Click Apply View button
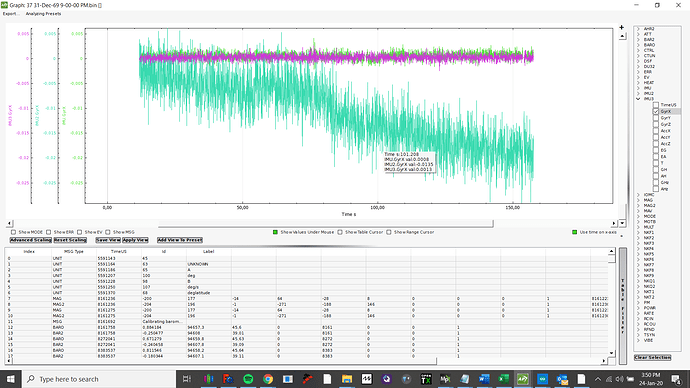The width and height of the screenshot is (690, 388). coord(135,240)
